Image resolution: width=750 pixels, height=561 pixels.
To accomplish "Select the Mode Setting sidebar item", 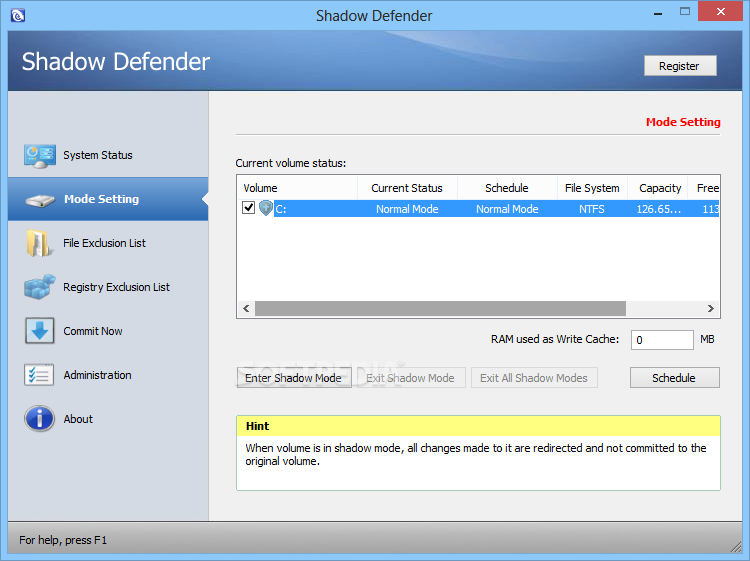I will [x=108, y=199].
